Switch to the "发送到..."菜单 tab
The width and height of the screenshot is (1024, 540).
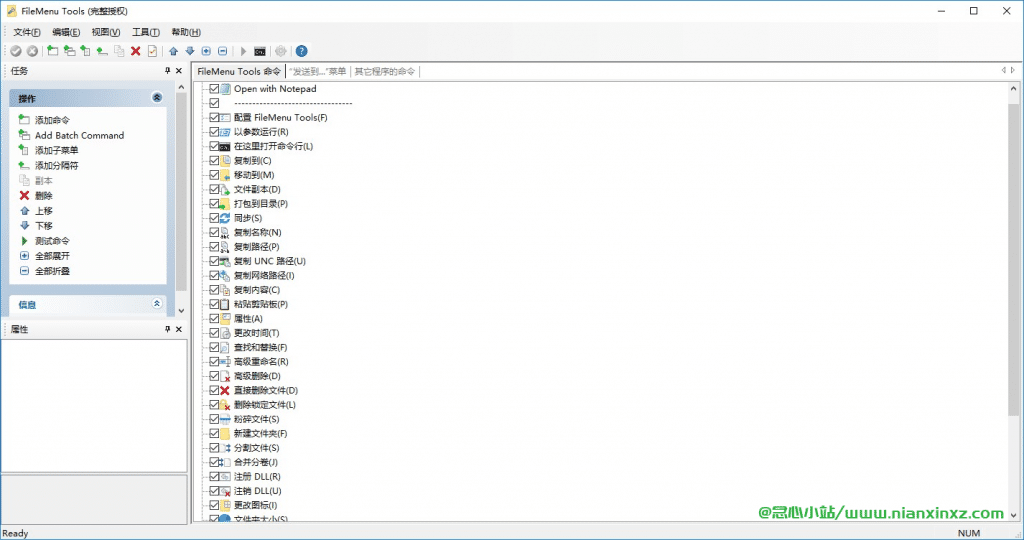coord(317,71)
